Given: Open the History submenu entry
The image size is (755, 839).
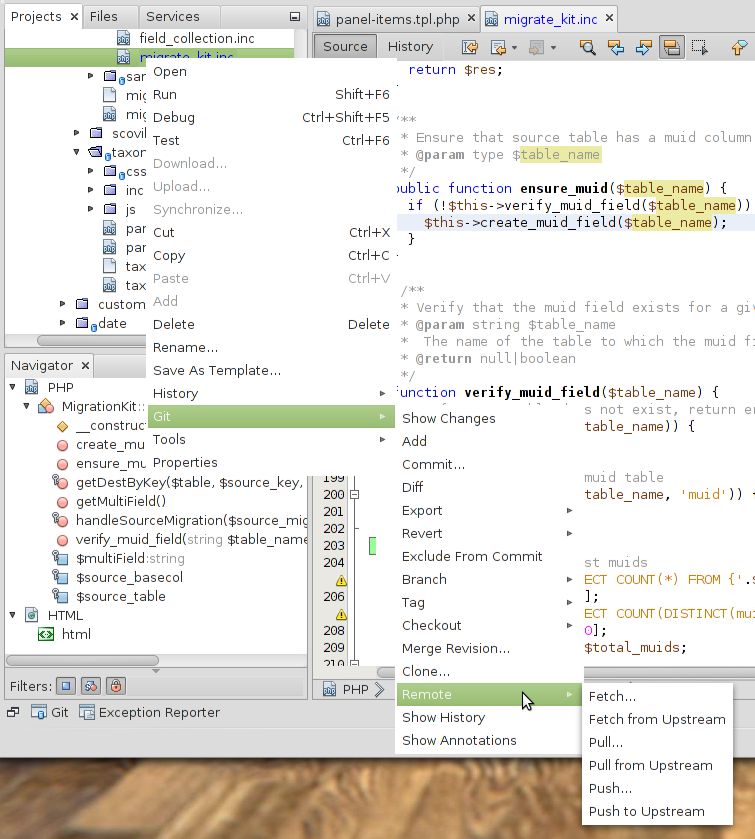Looking at the screenshot, I should point(270,394).
